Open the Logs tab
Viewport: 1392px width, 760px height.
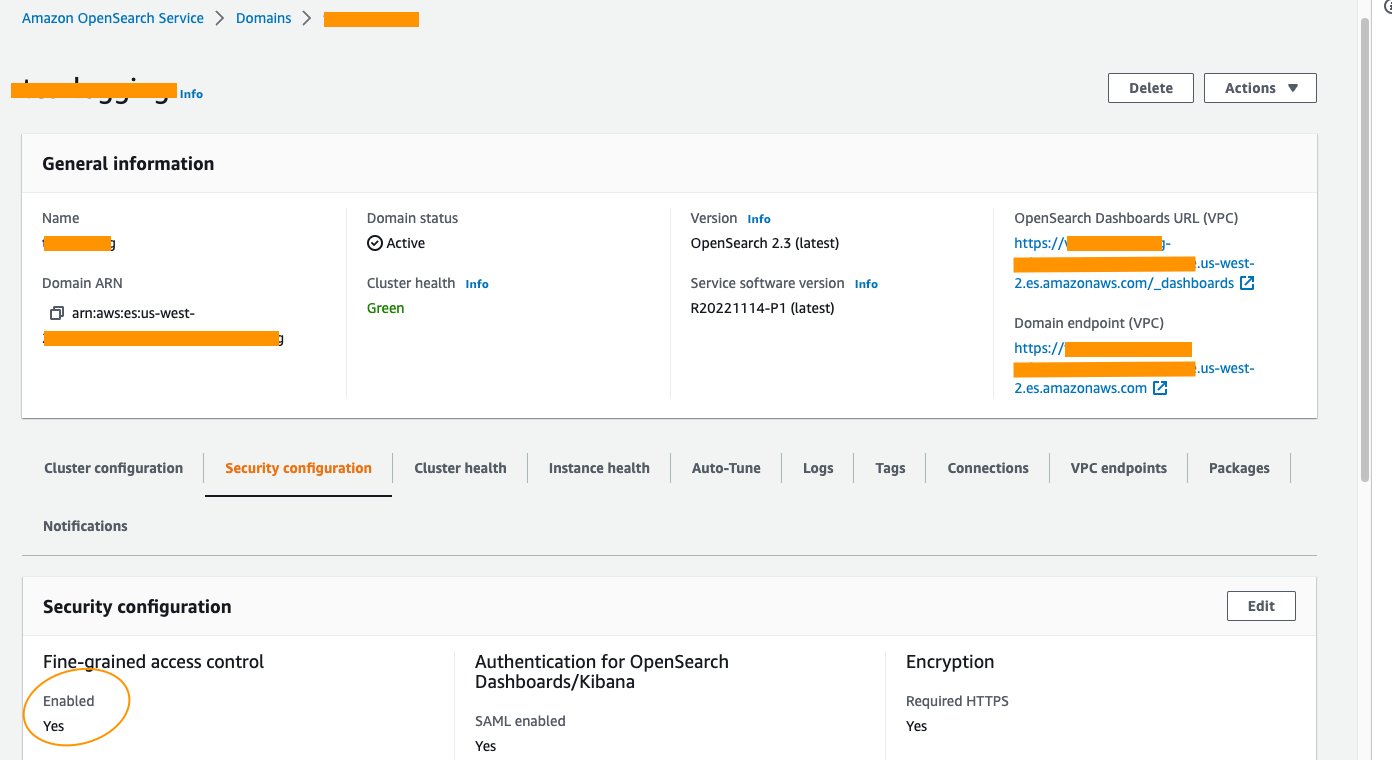817,468
